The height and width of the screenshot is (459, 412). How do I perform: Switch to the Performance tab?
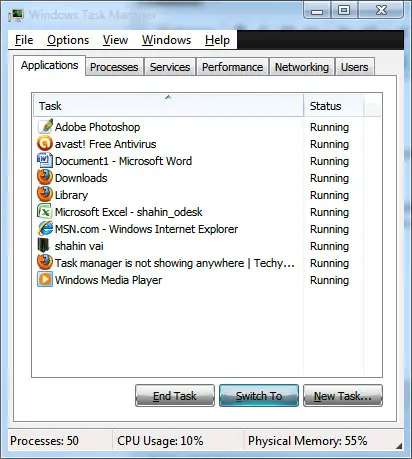pos(232,67)
